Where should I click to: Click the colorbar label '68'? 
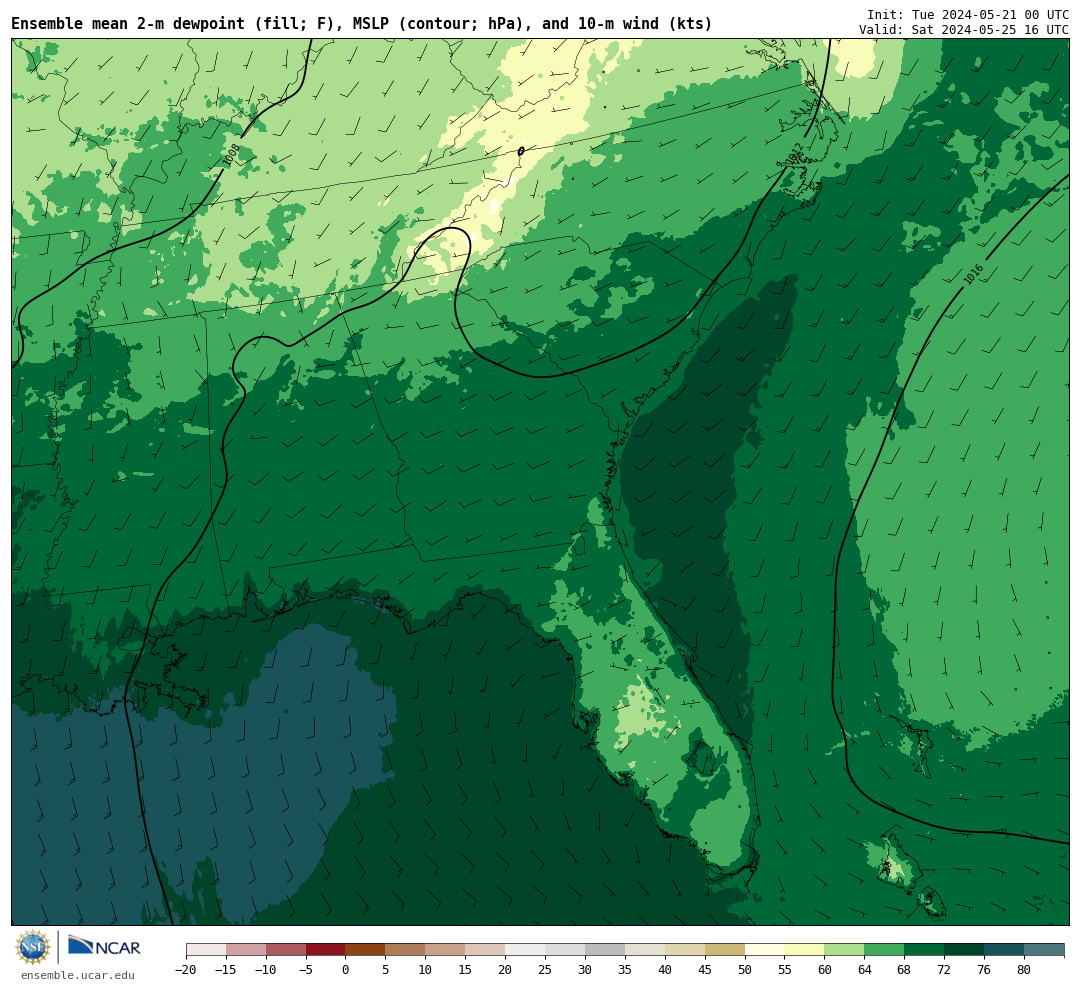904,969
